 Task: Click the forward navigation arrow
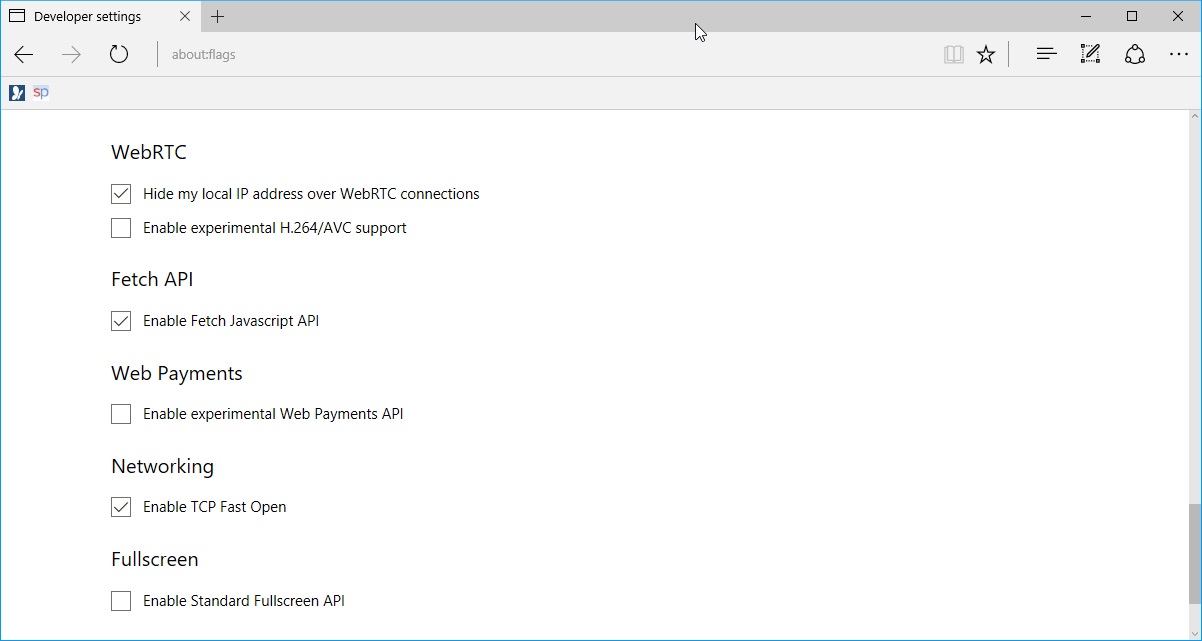(71, 55)
